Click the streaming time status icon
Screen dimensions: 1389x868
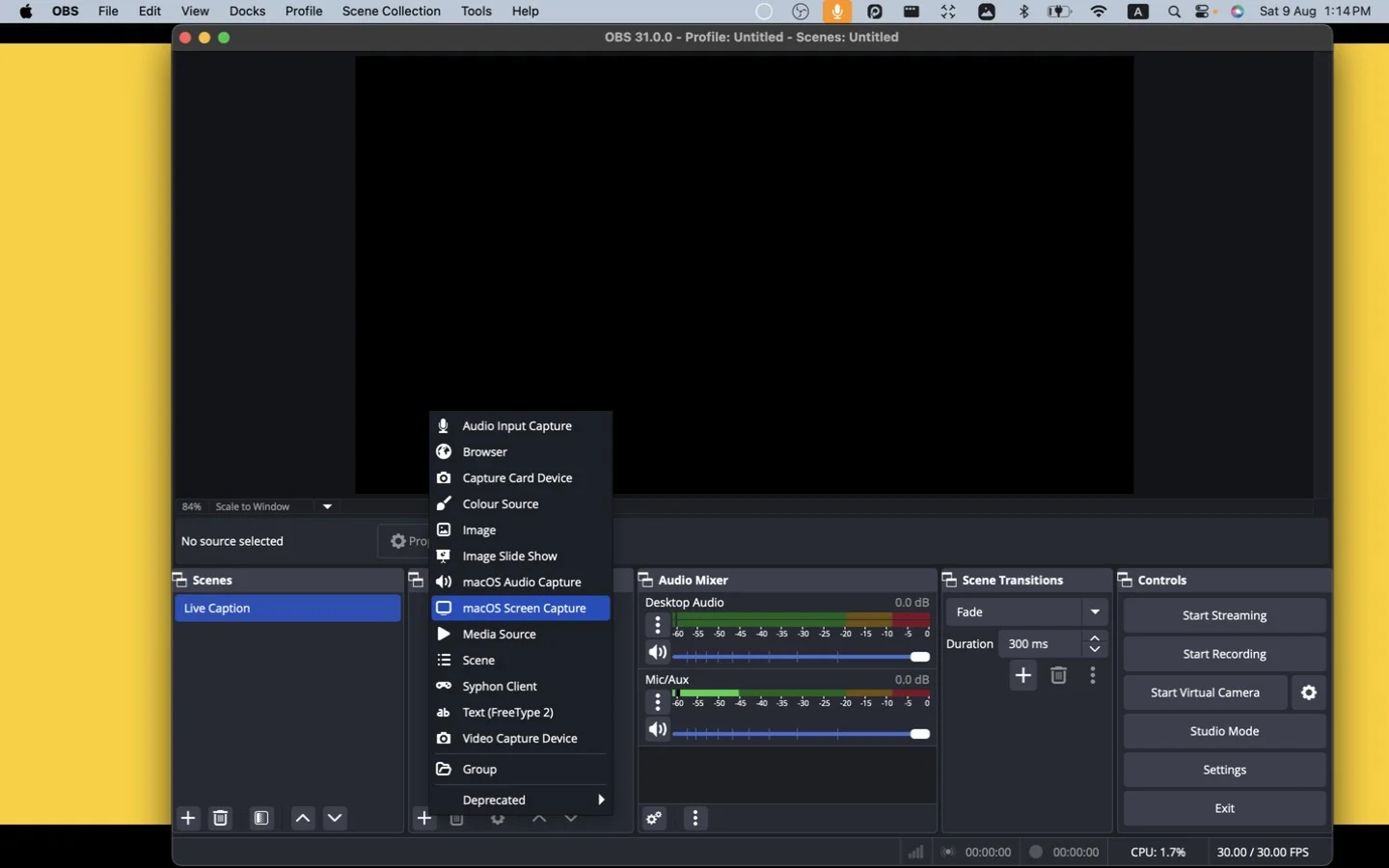point(948,852)
